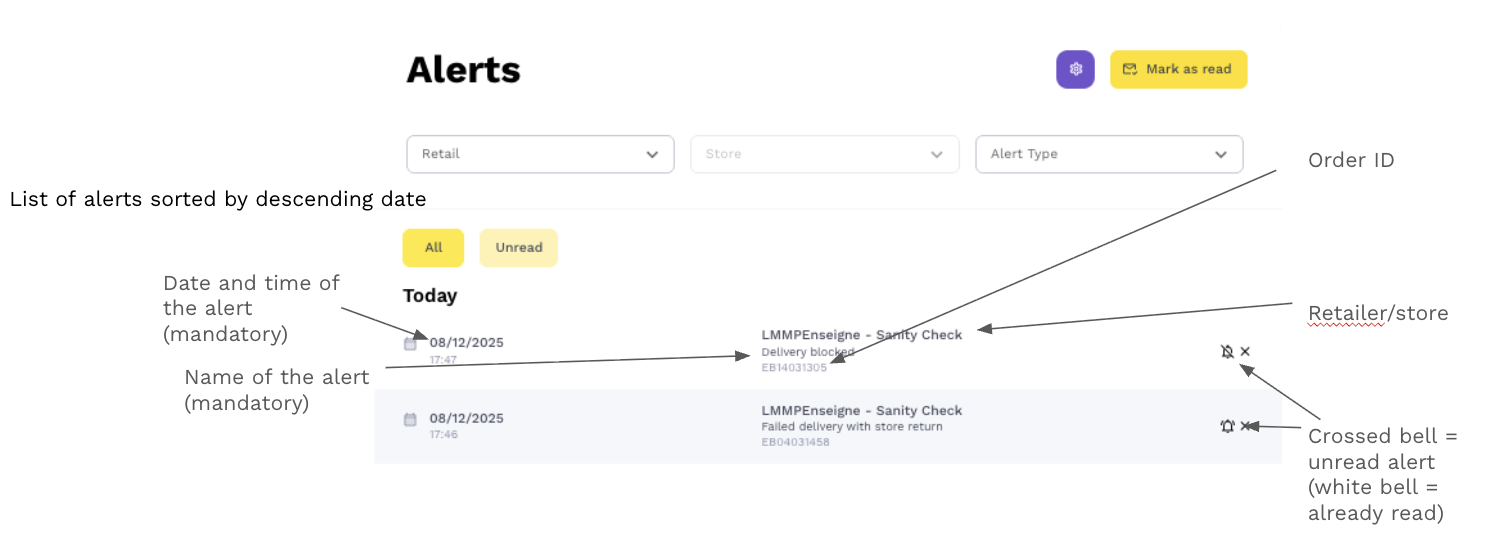Select the Failed delivery with store return row
The height and width of the screenshot is (546, 1488).
point(851,427)
